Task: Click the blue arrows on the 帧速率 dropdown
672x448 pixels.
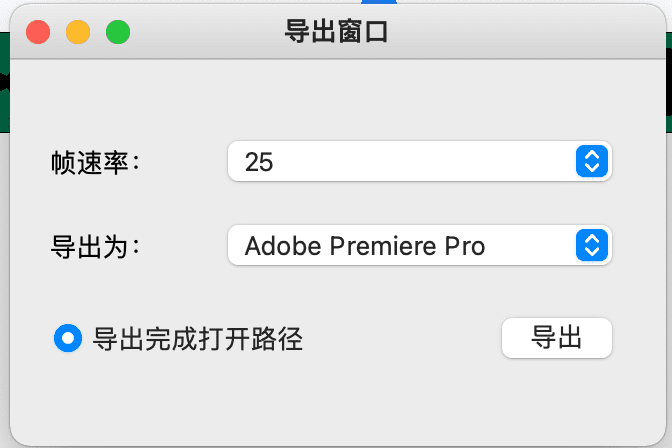Action: 592,161
